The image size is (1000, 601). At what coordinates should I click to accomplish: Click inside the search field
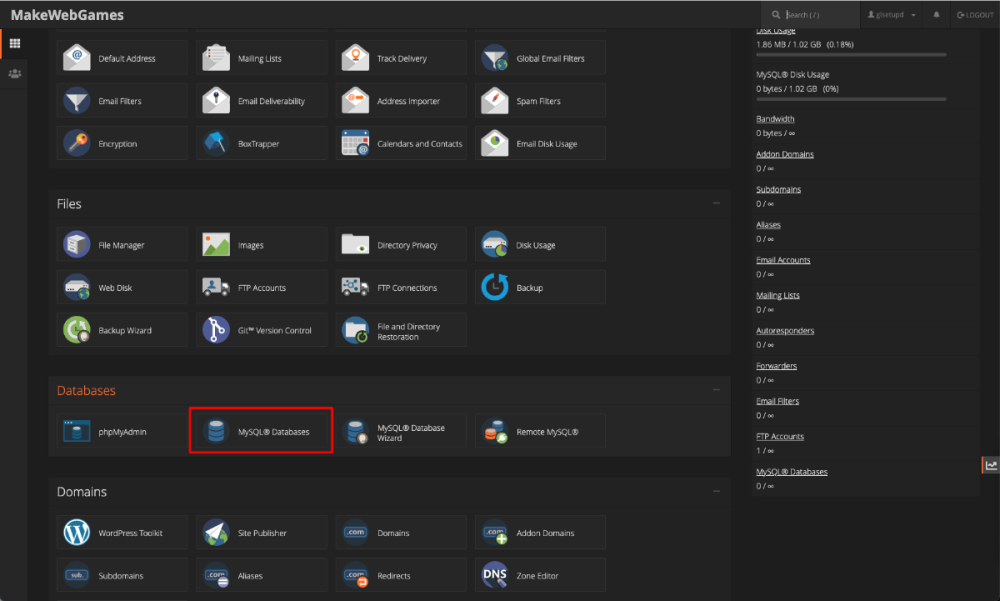coord(810,14)
